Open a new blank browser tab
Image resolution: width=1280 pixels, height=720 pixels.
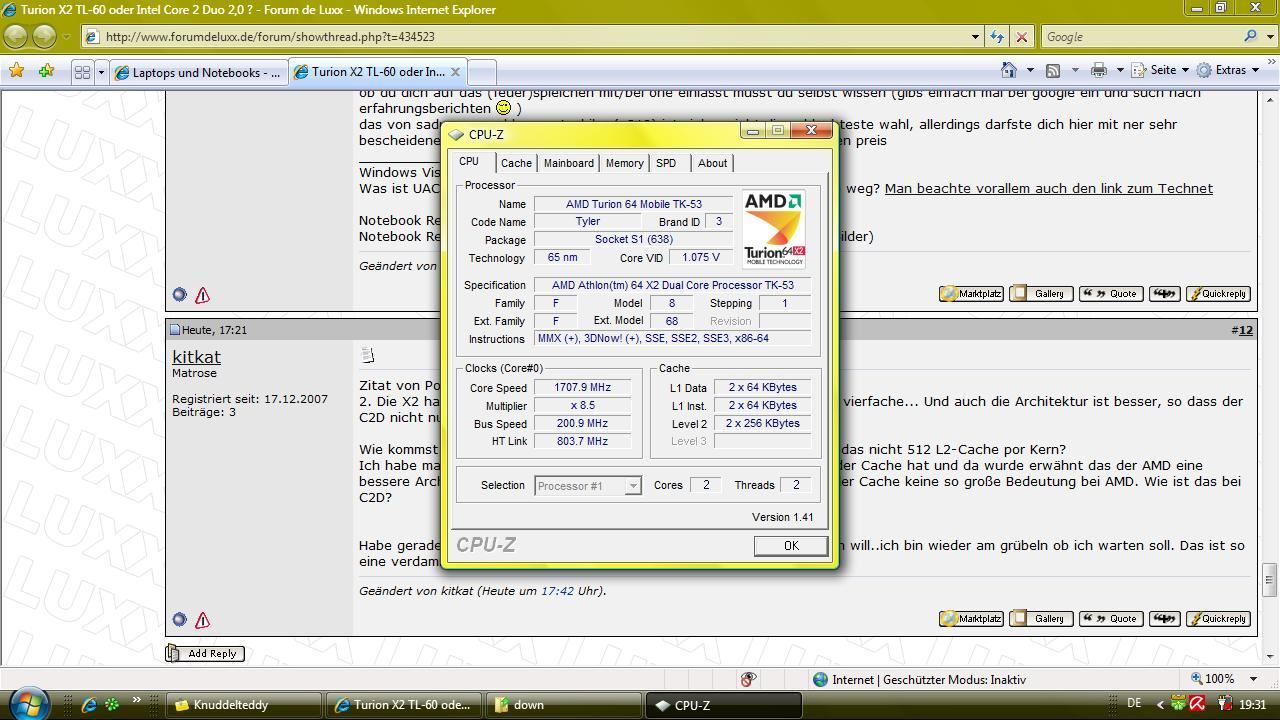481,72
